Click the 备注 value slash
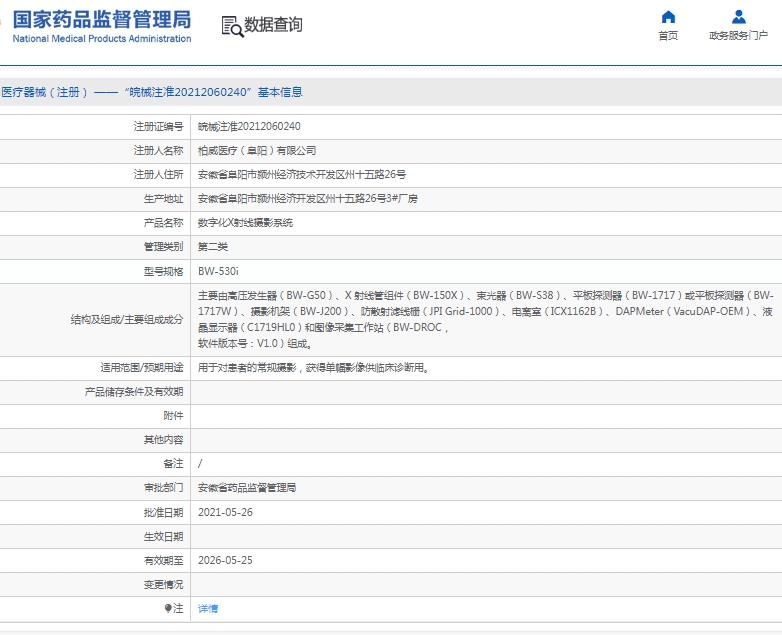The height and width of the screenshot is (635, 782). click(x=200, y=464)
